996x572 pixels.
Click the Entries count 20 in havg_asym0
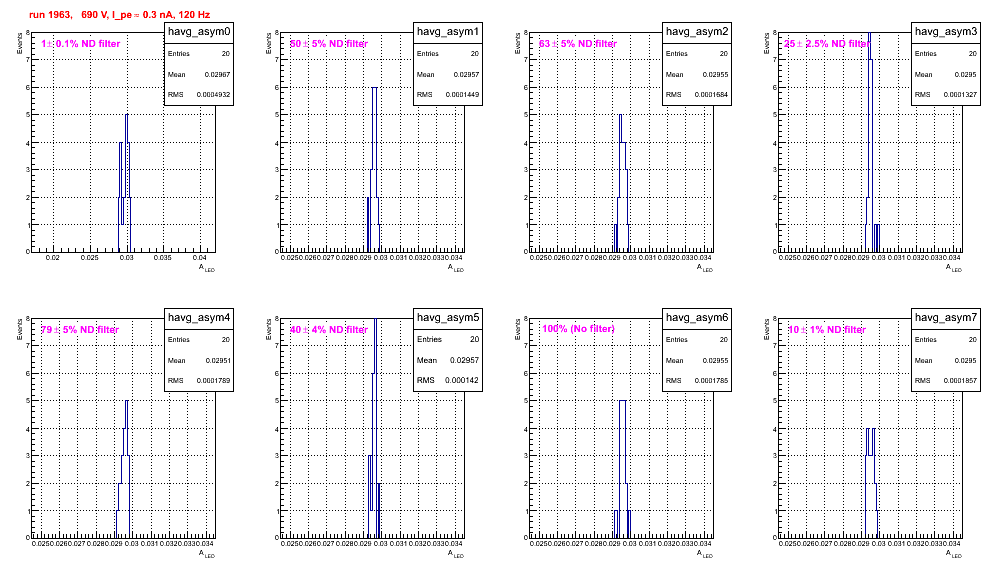[x=225, y=54]
